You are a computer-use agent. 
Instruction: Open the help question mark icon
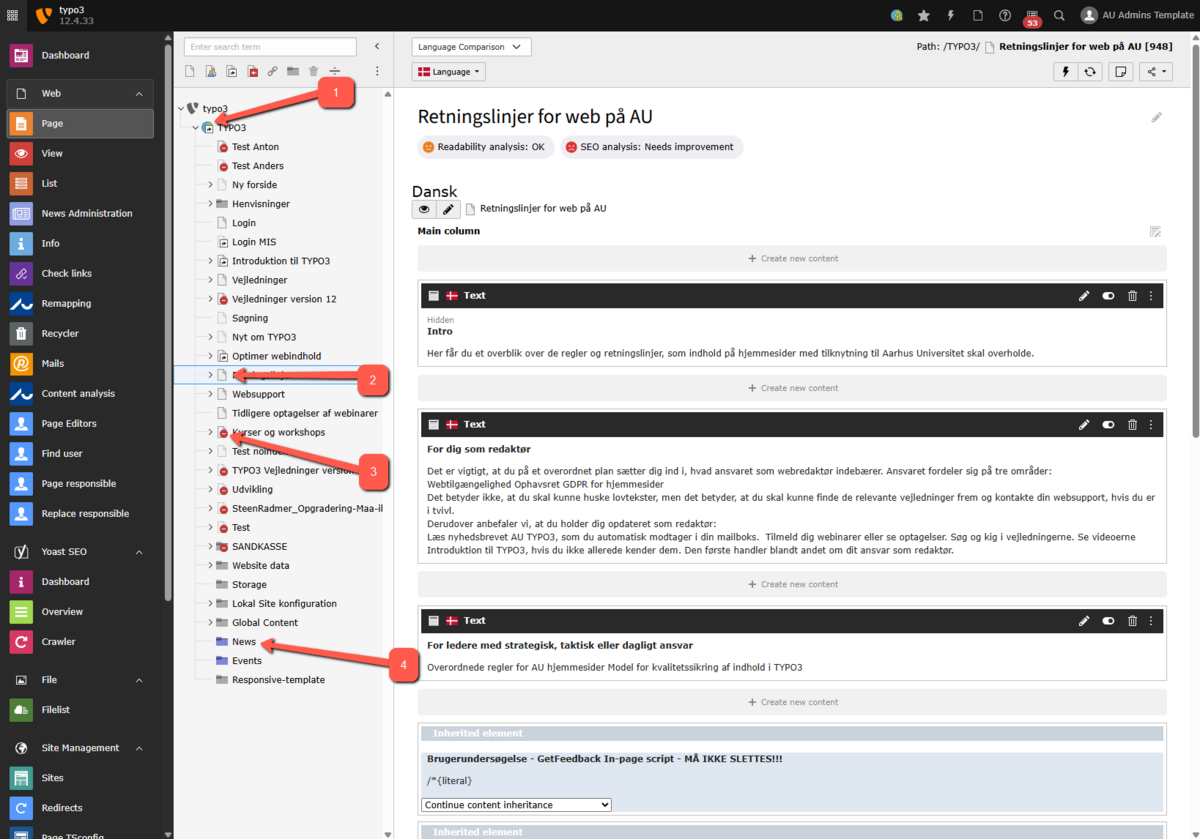point(1005,15)
